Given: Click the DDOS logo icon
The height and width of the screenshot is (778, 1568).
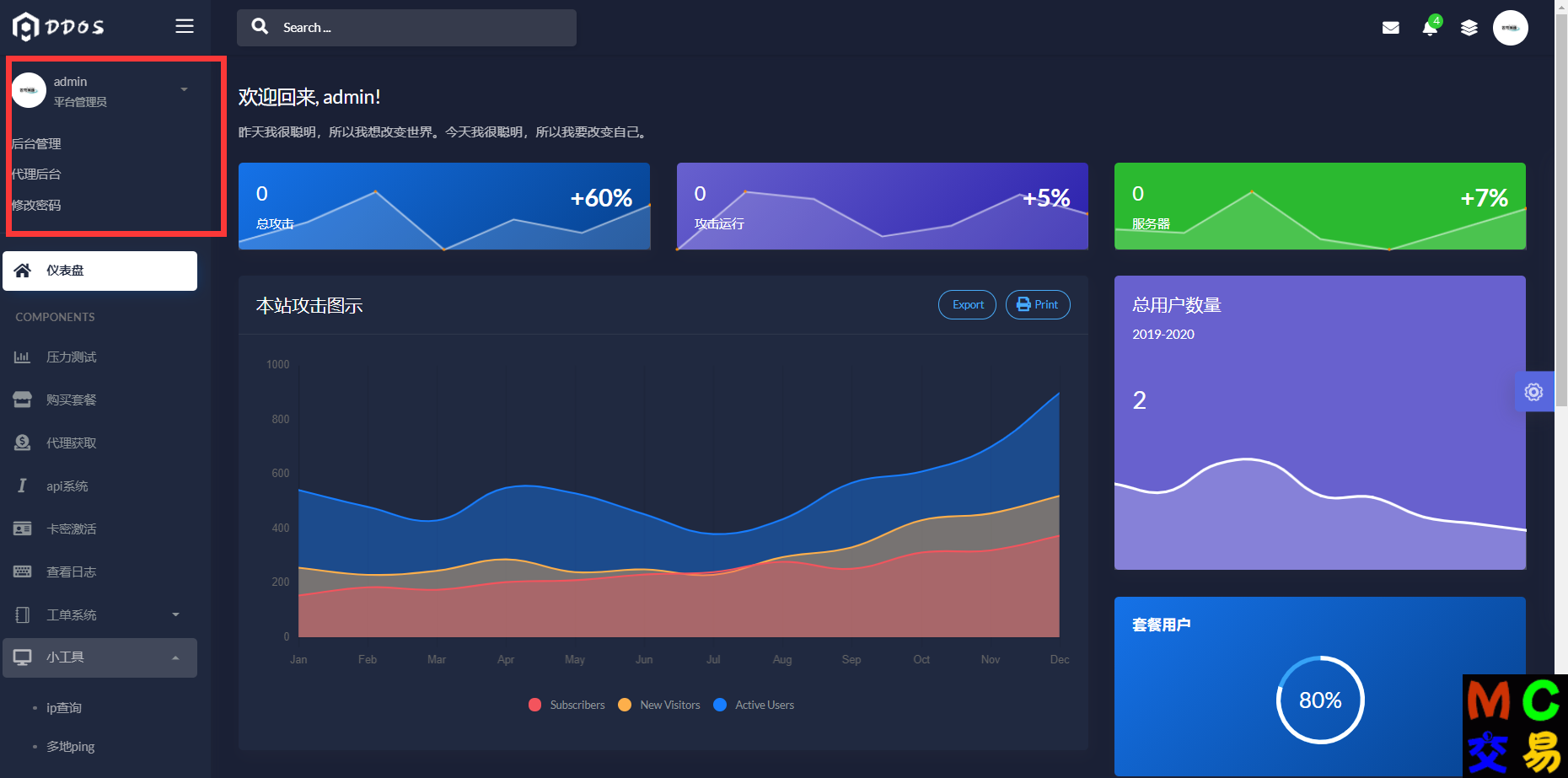Looking at the screenshot, I should (x=26, y=27).
